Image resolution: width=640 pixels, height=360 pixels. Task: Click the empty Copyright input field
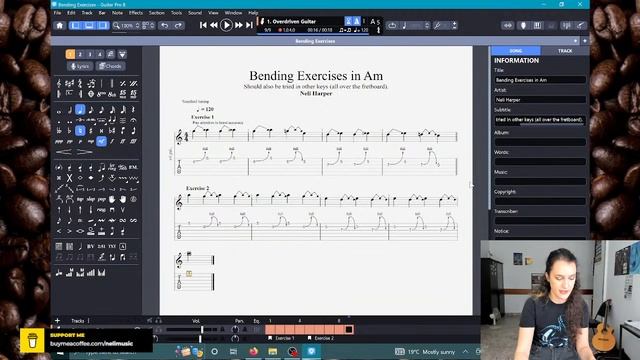click(540, 201)
